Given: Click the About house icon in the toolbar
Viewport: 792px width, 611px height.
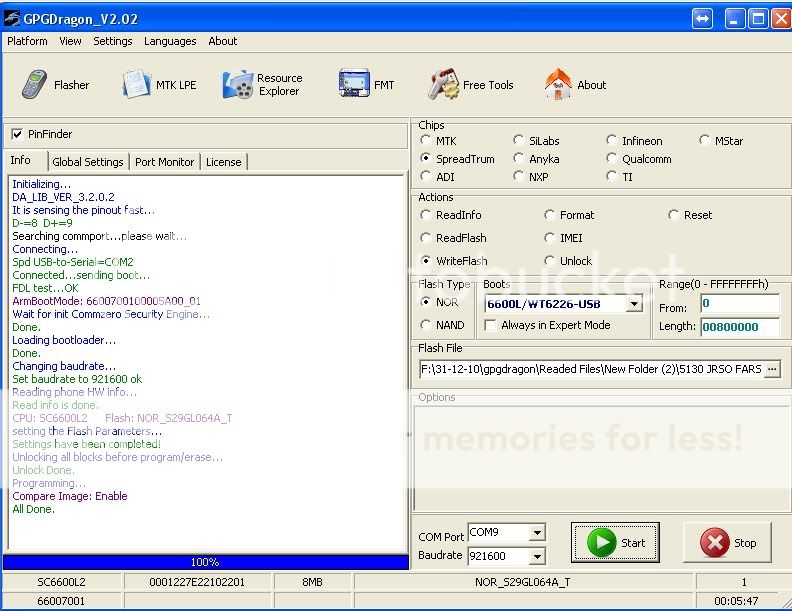Looking at the screenshot, I should [x=558, y=84].
